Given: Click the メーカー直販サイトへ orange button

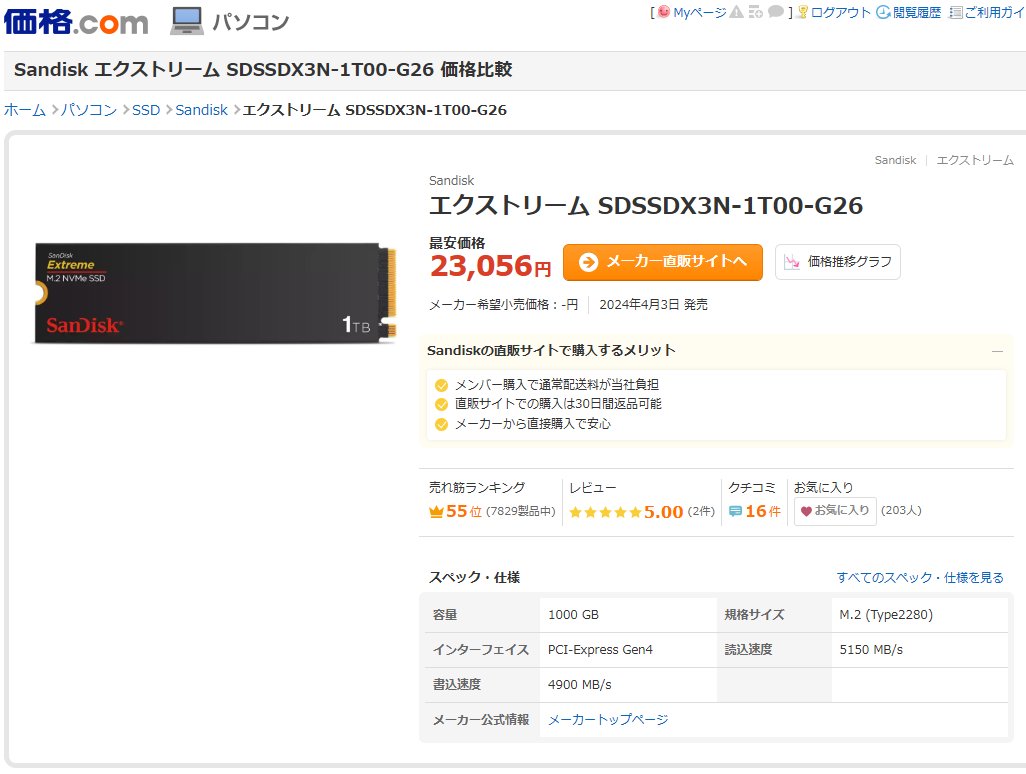Looking at the screenshot, I should point(663,262).
